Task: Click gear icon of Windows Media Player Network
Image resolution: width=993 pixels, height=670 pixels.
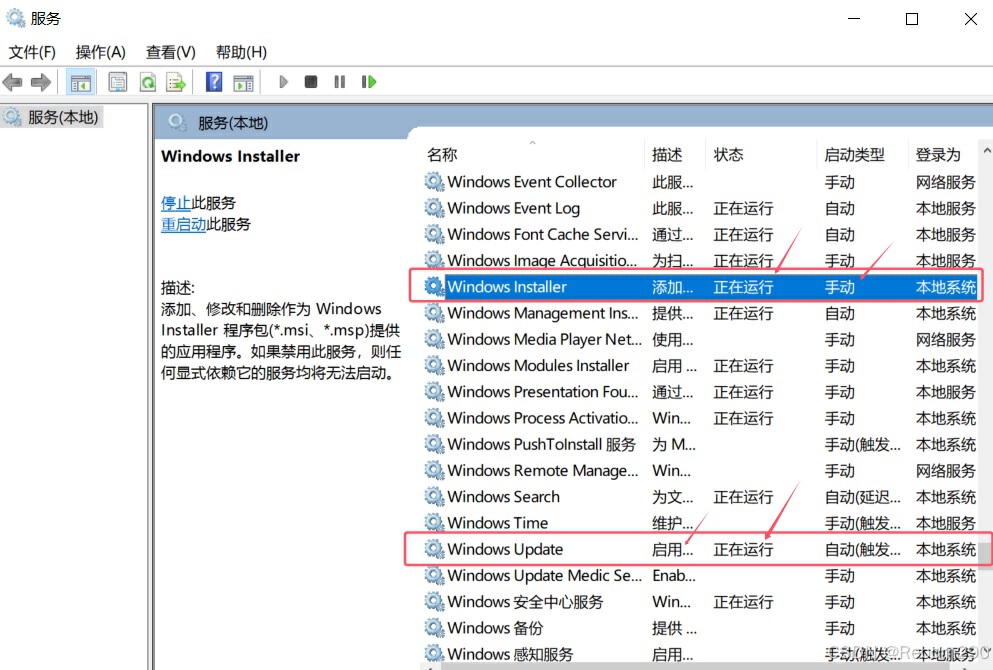Action: tap(434, 339)
